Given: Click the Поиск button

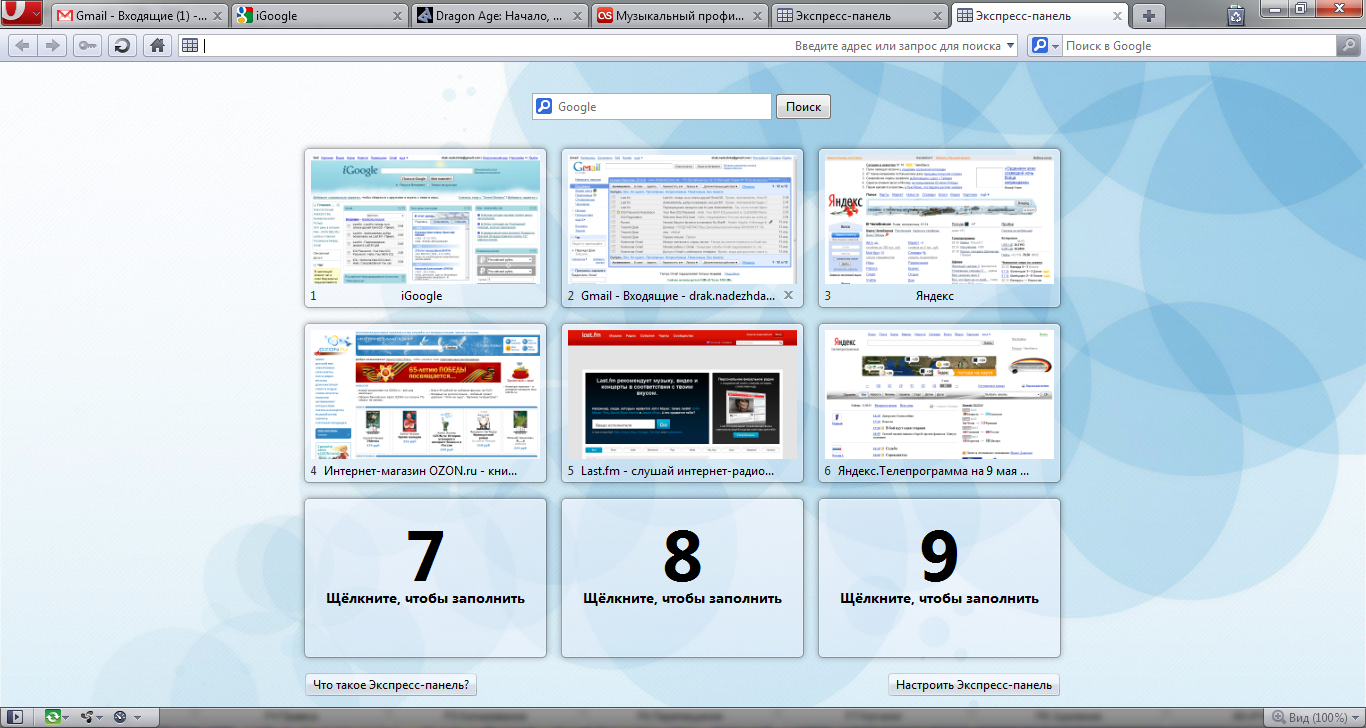Looking at the screenshot, I should pos(803,107).
